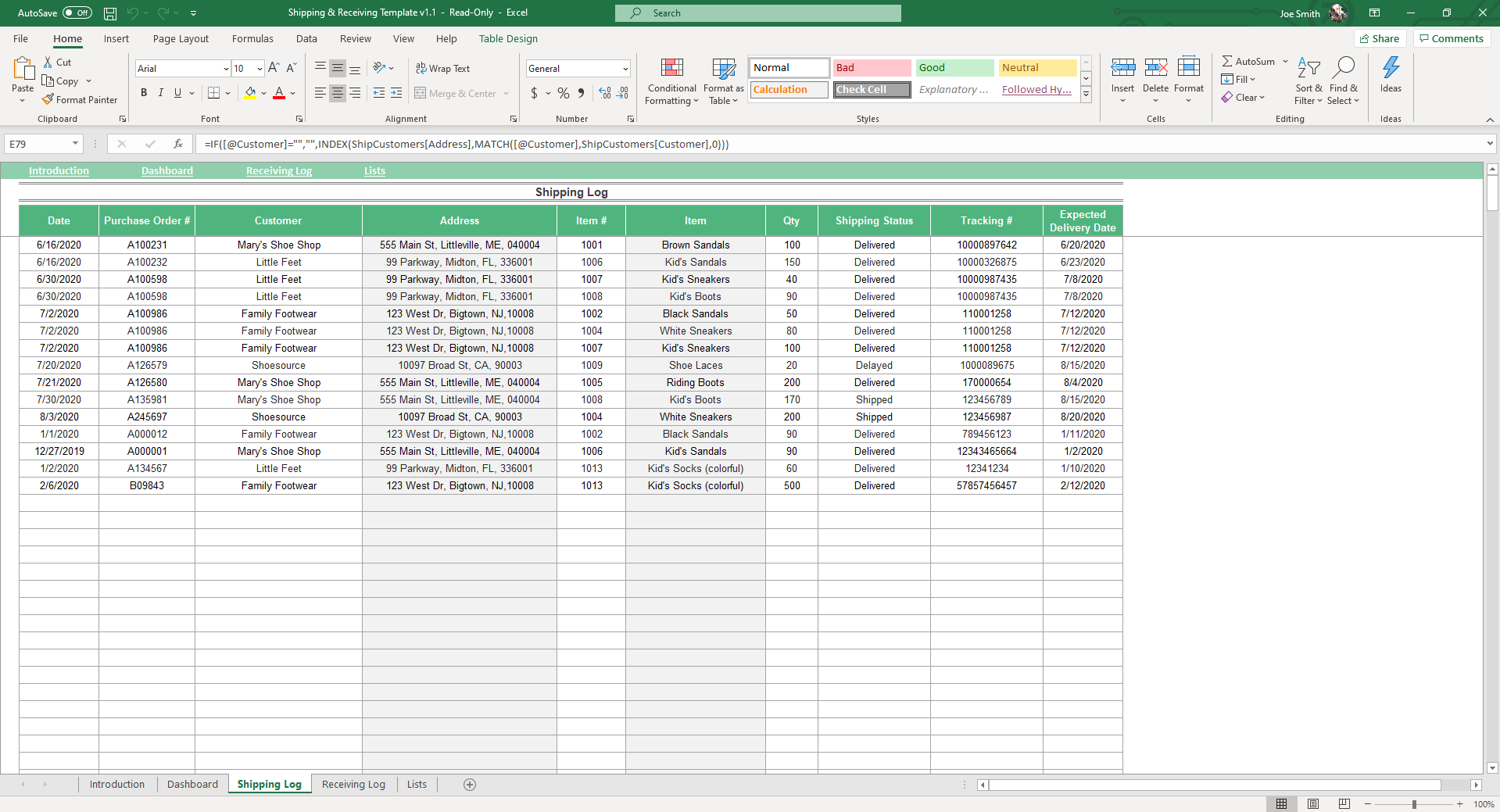This screenshot has width=1500, height=812.
Task: Click the Increase Decimal icon
Action: click(x=603, y=93)
